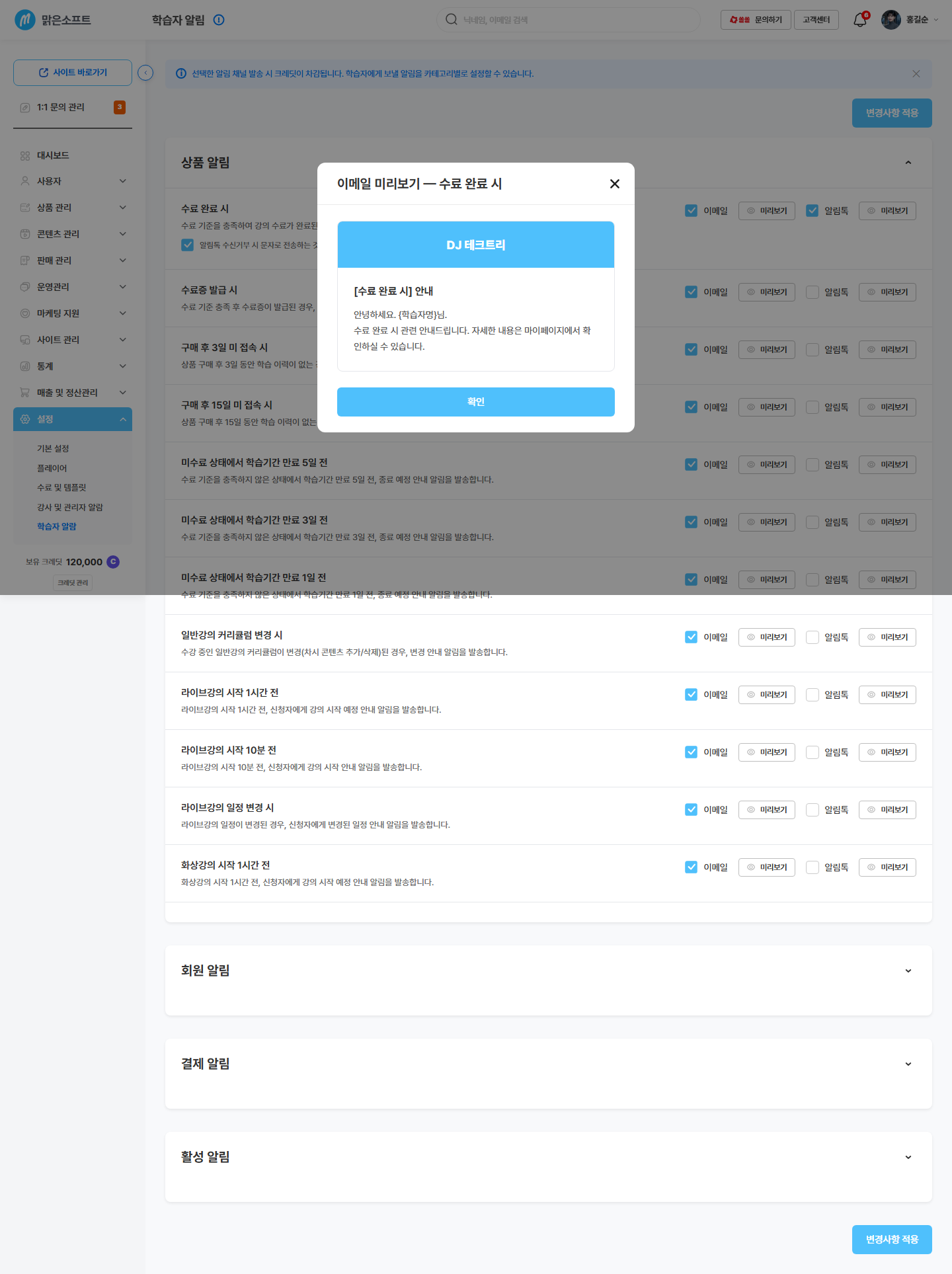Confirm the dialog with 확인
Viewport: 952px width, 1274px height.
coord(476,402)
